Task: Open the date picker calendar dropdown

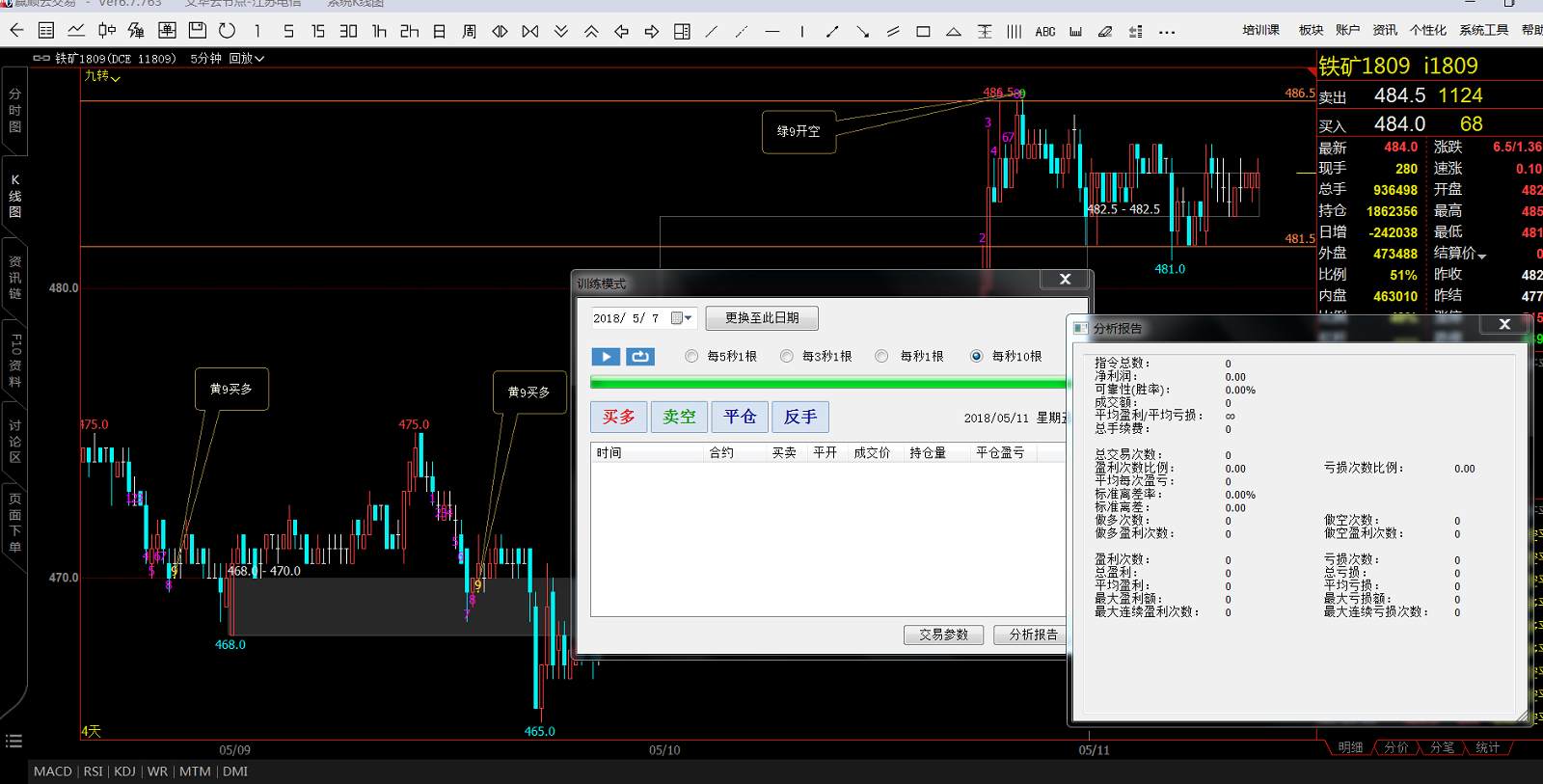Action: click(x=682, y=318)
